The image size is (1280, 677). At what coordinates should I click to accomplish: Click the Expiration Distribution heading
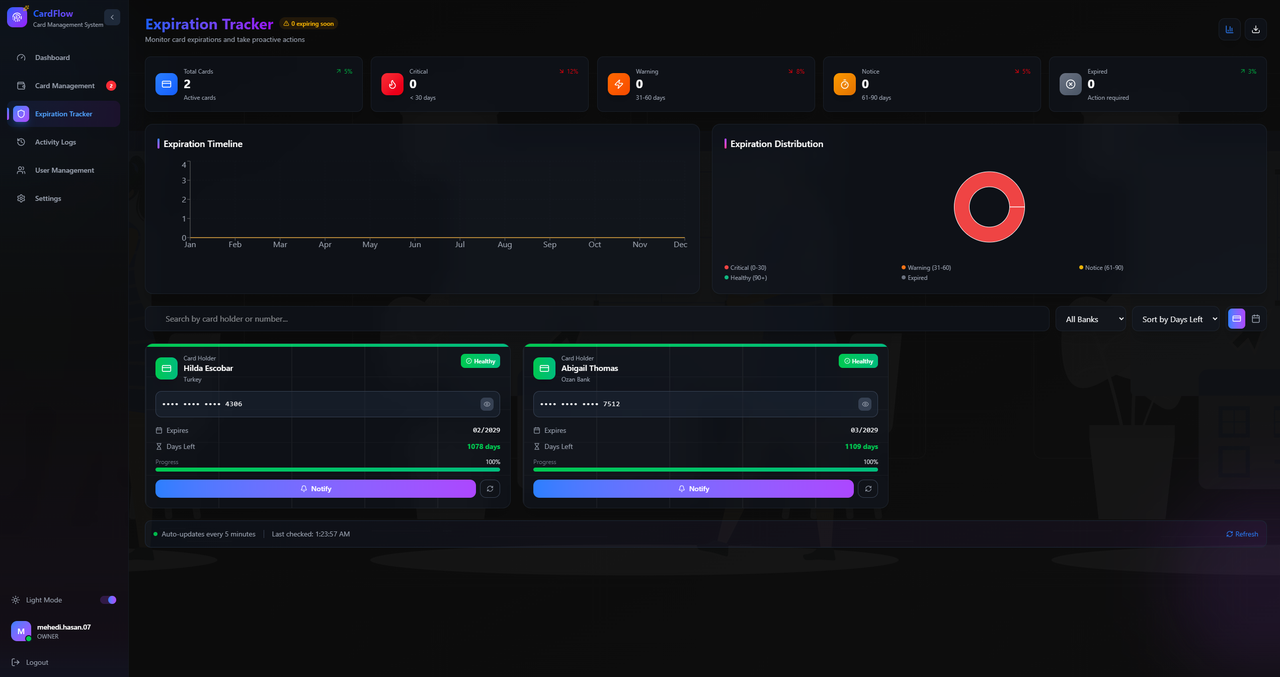(x=777, y=144)
